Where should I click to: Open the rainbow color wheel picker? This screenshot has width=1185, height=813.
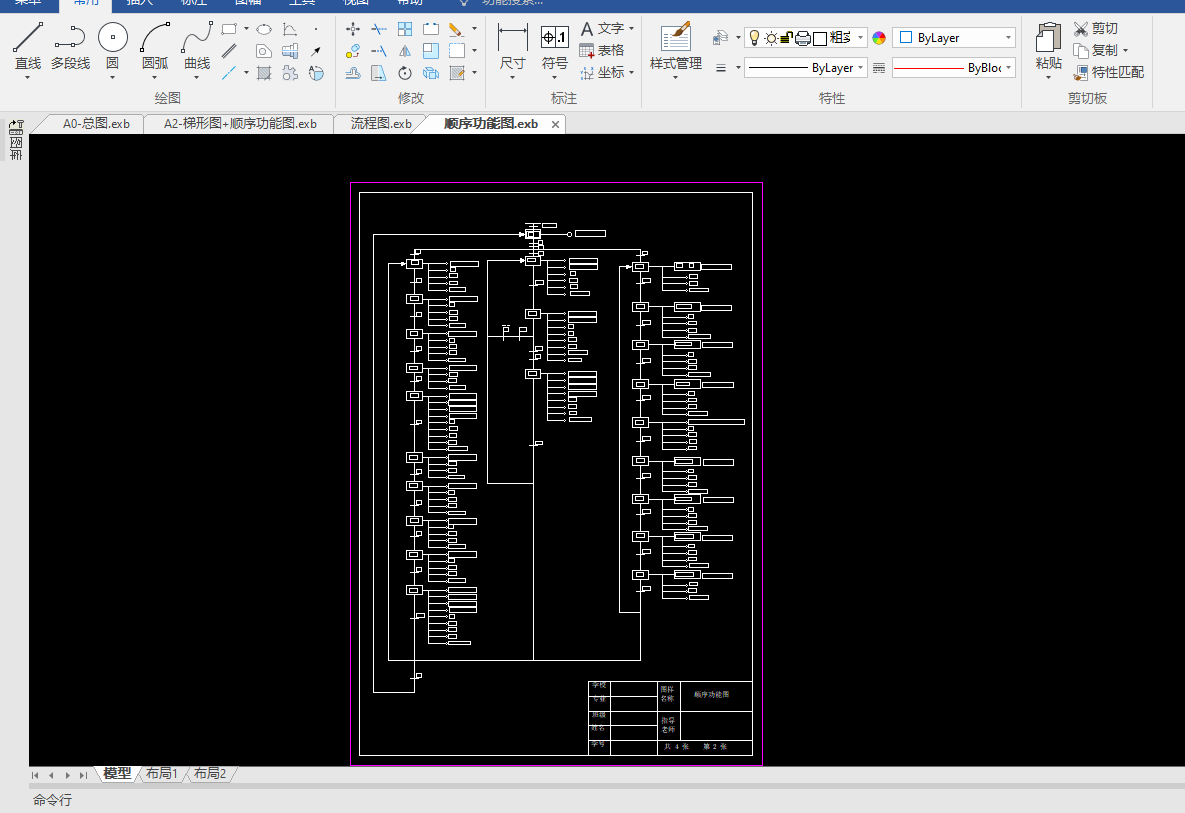[x=879, y=38]
